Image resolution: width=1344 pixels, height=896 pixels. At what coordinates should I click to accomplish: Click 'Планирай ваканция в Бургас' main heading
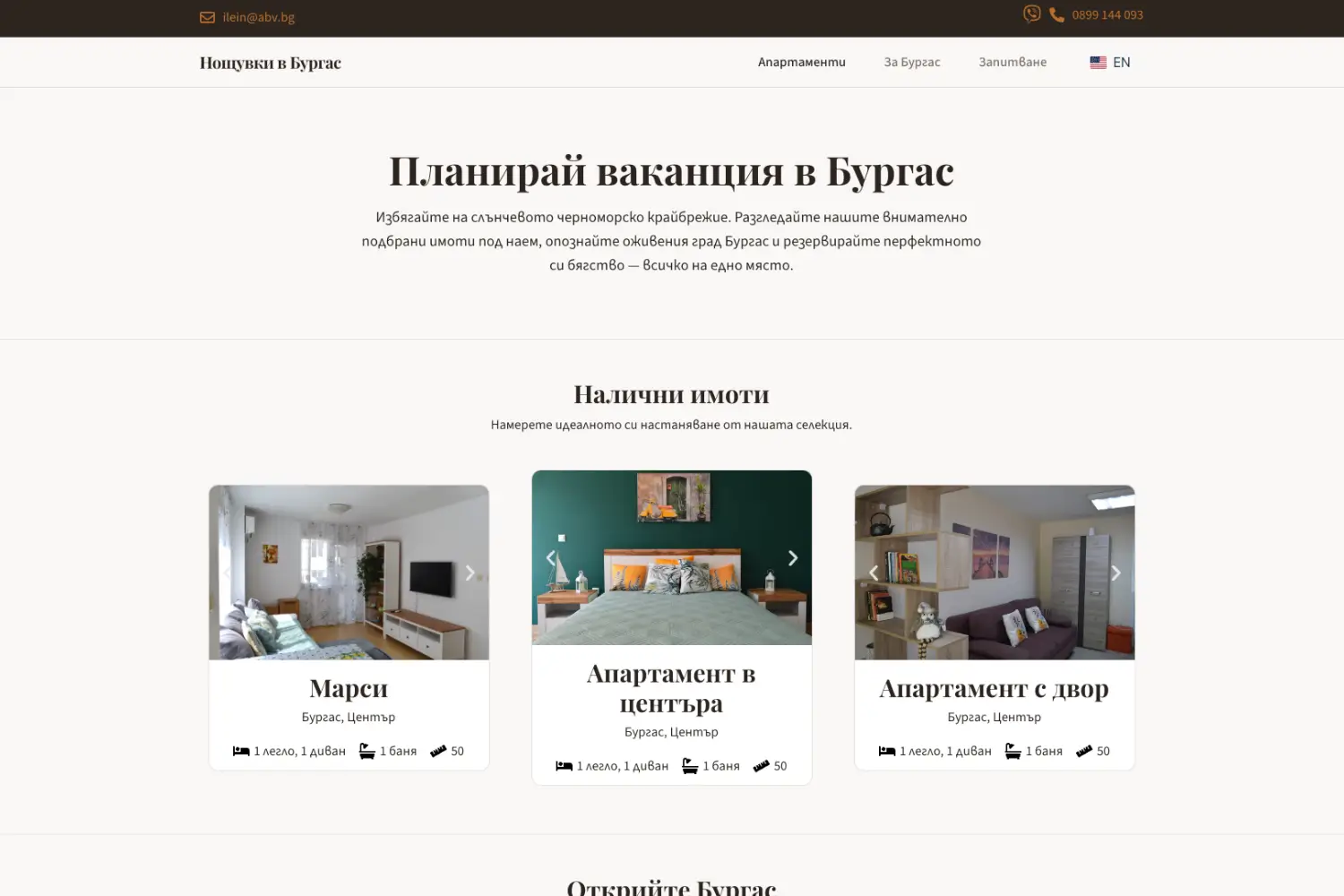(x=672, y=171)
